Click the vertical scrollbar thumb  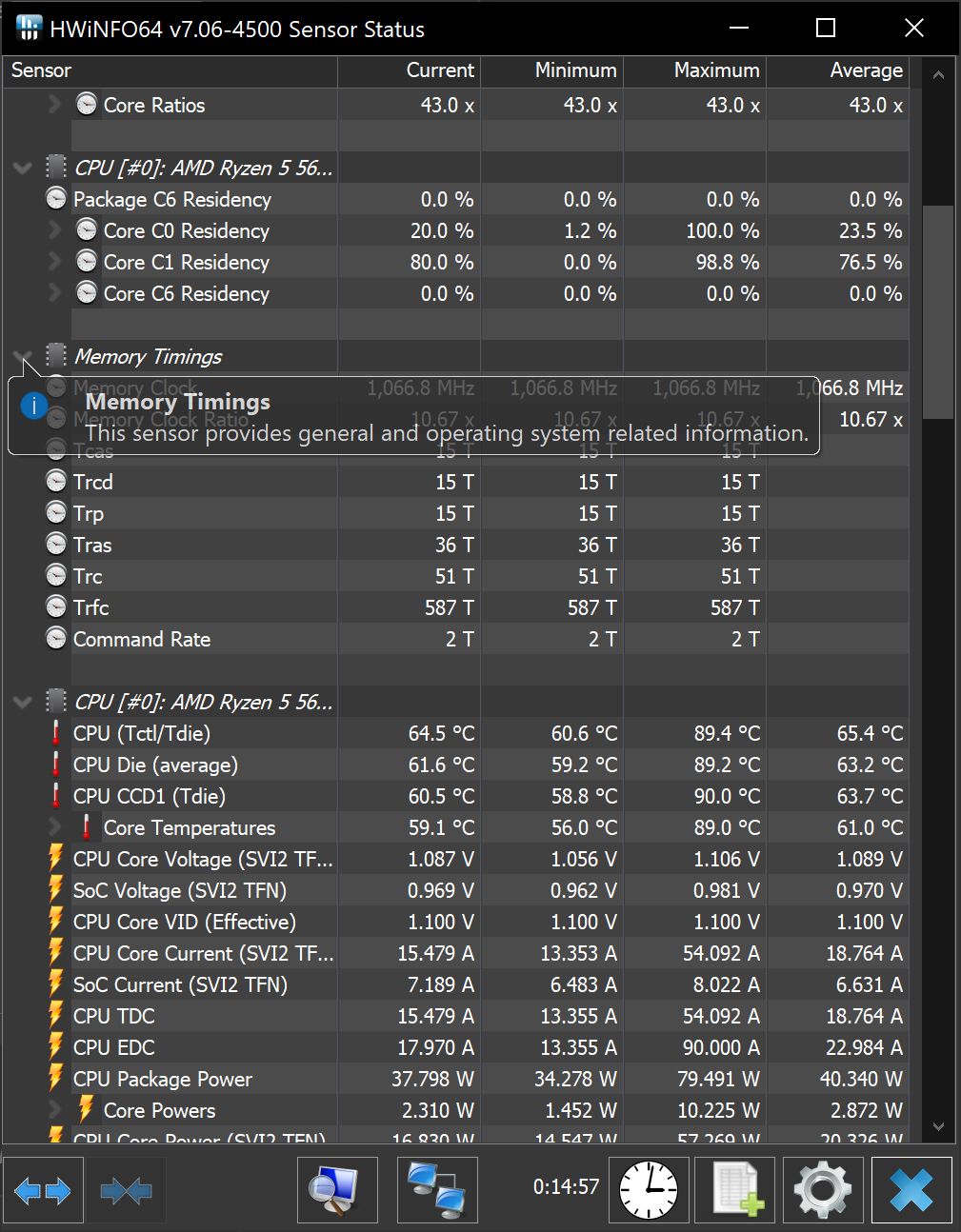[x=938, y=312]
